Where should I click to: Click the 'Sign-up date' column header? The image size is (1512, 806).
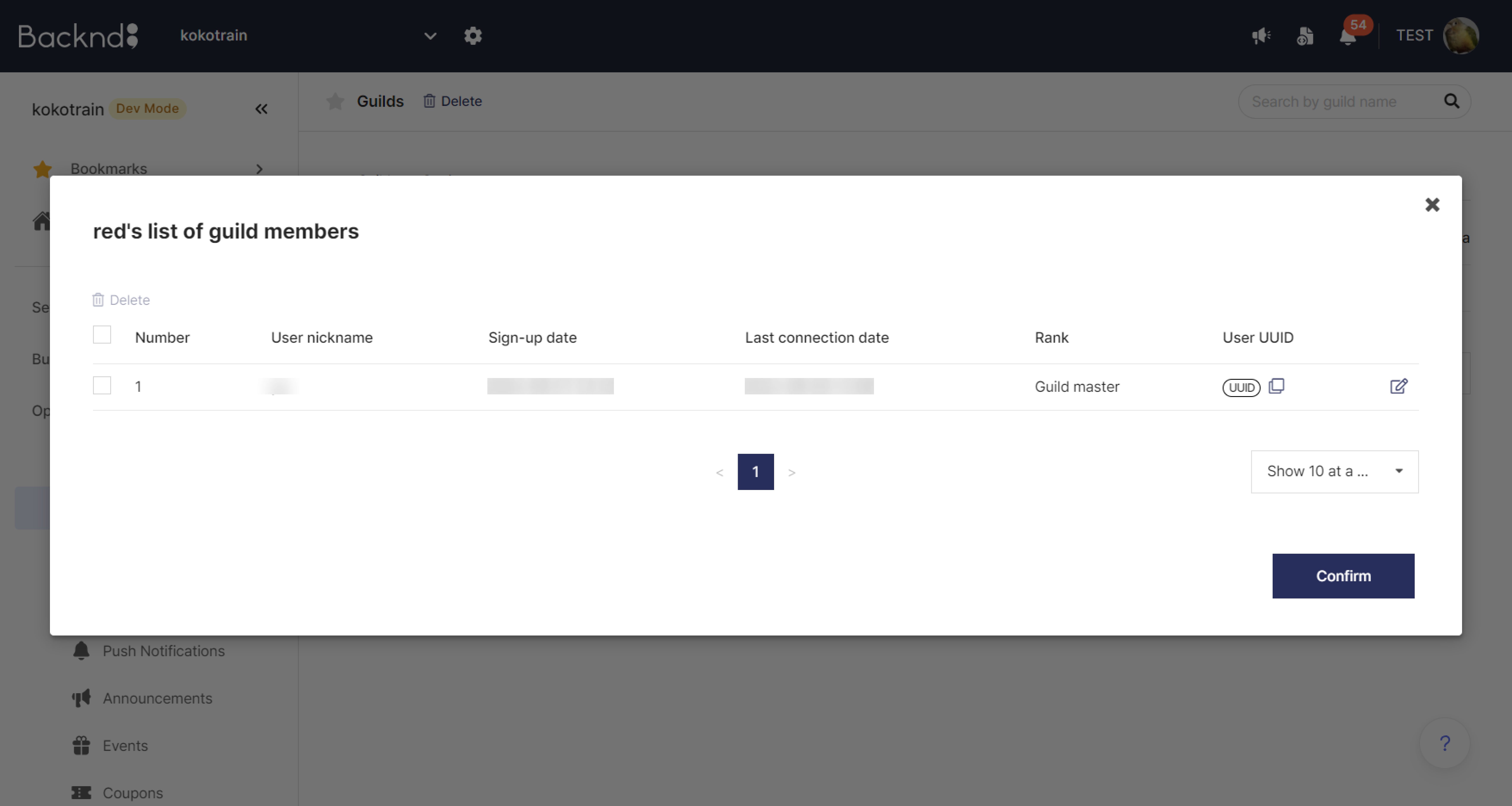point(532,338)
